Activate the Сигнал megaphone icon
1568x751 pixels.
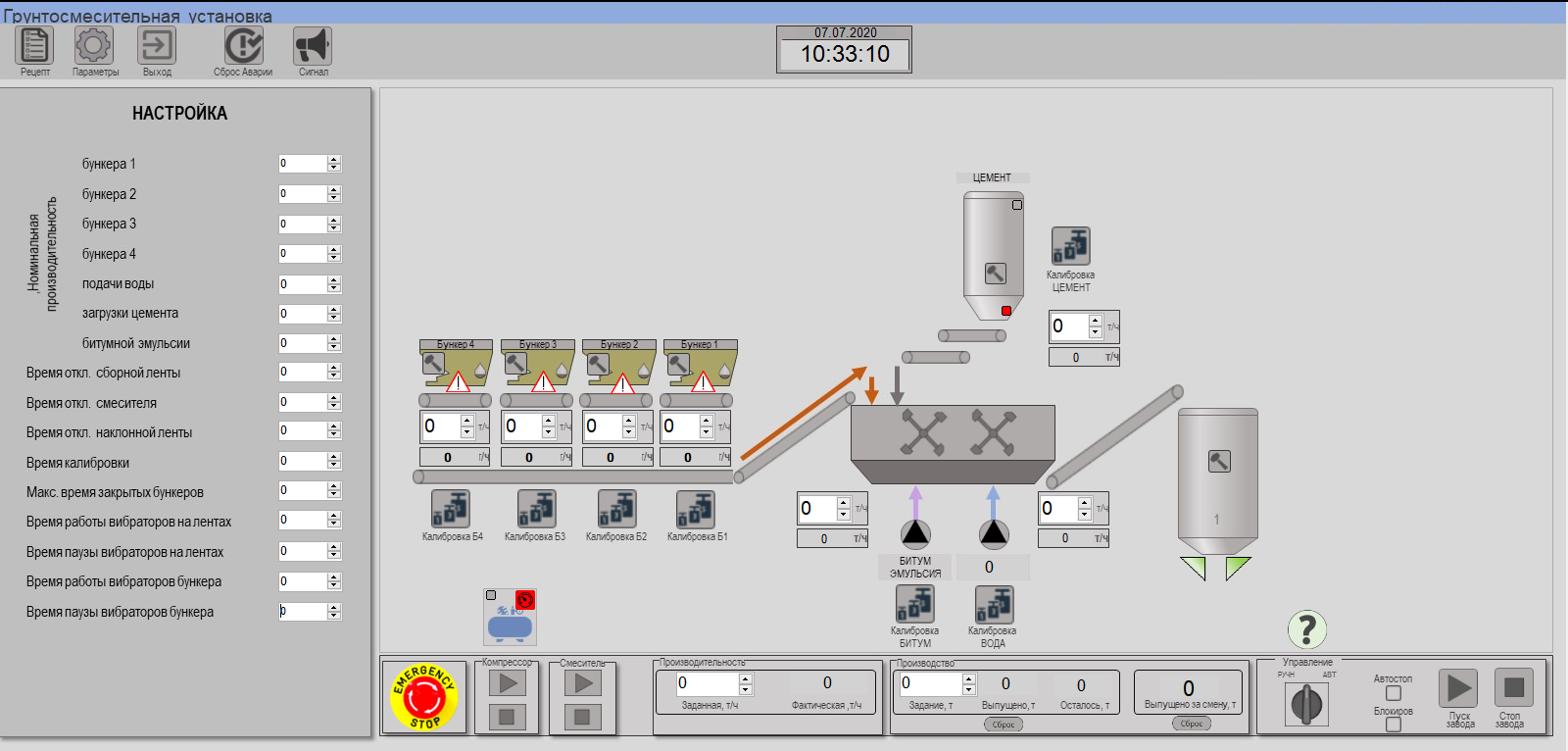[x=313, y=46]
